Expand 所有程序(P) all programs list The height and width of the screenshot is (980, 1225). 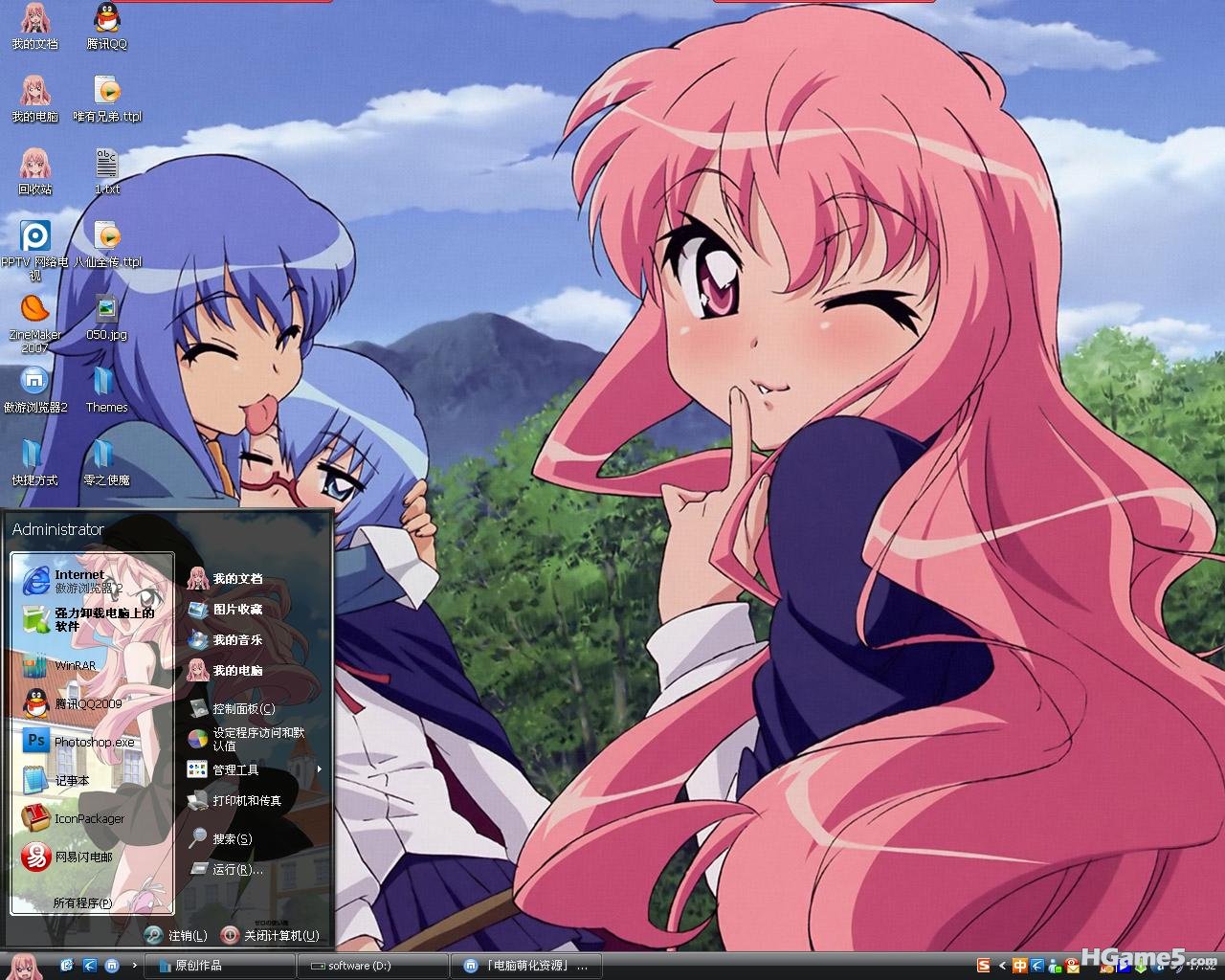point(82,902)
